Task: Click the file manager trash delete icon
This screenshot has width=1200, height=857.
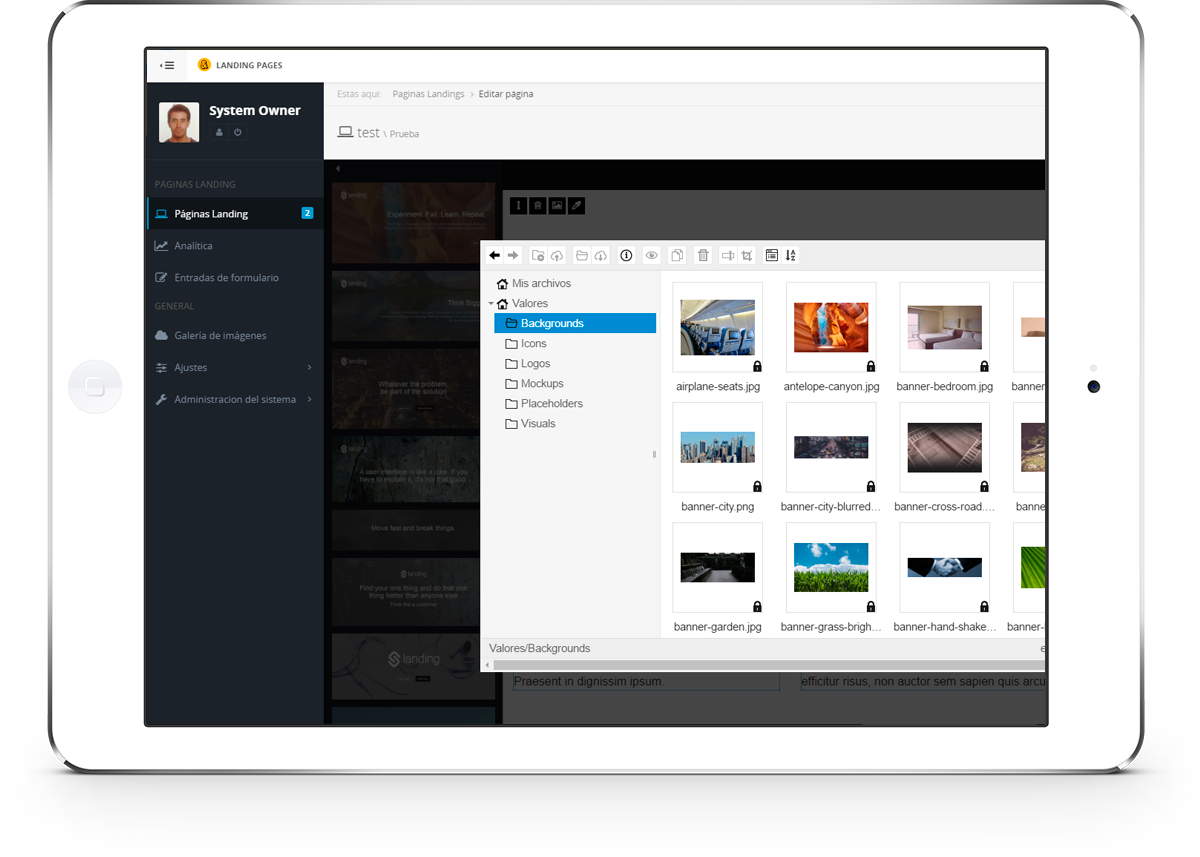Action: 703,256
